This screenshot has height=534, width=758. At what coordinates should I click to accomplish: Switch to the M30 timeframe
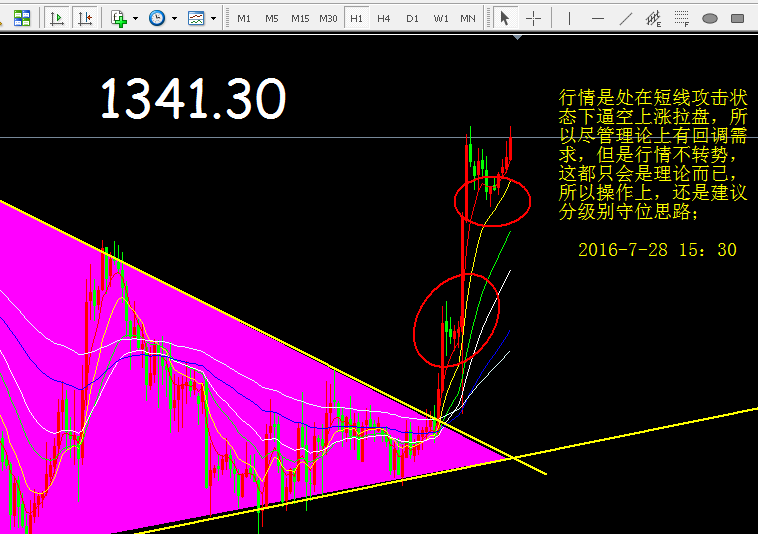pyautogui.click(x=328, y=18)
